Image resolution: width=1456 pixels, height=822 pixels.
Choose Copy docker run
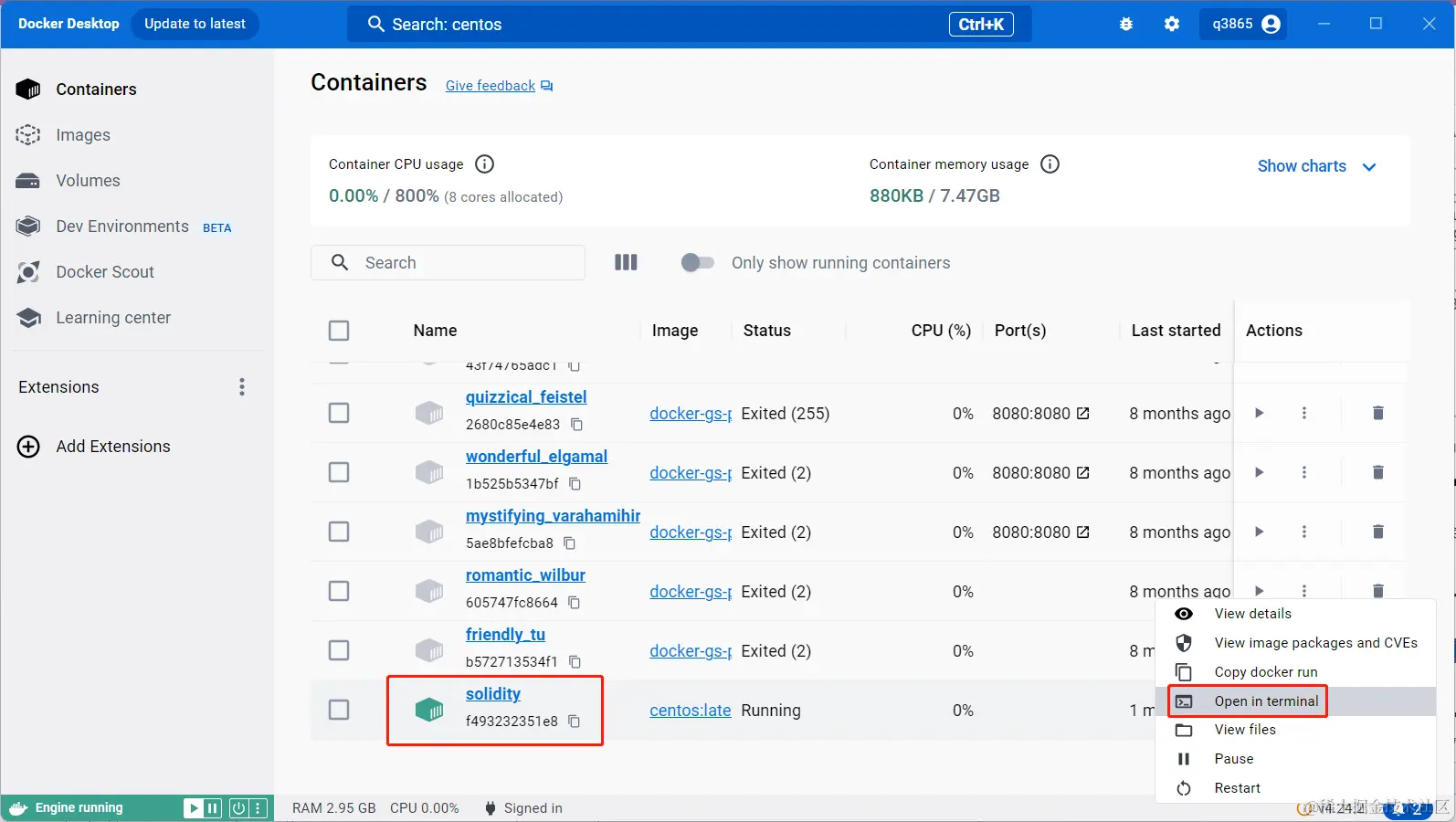1296,672
